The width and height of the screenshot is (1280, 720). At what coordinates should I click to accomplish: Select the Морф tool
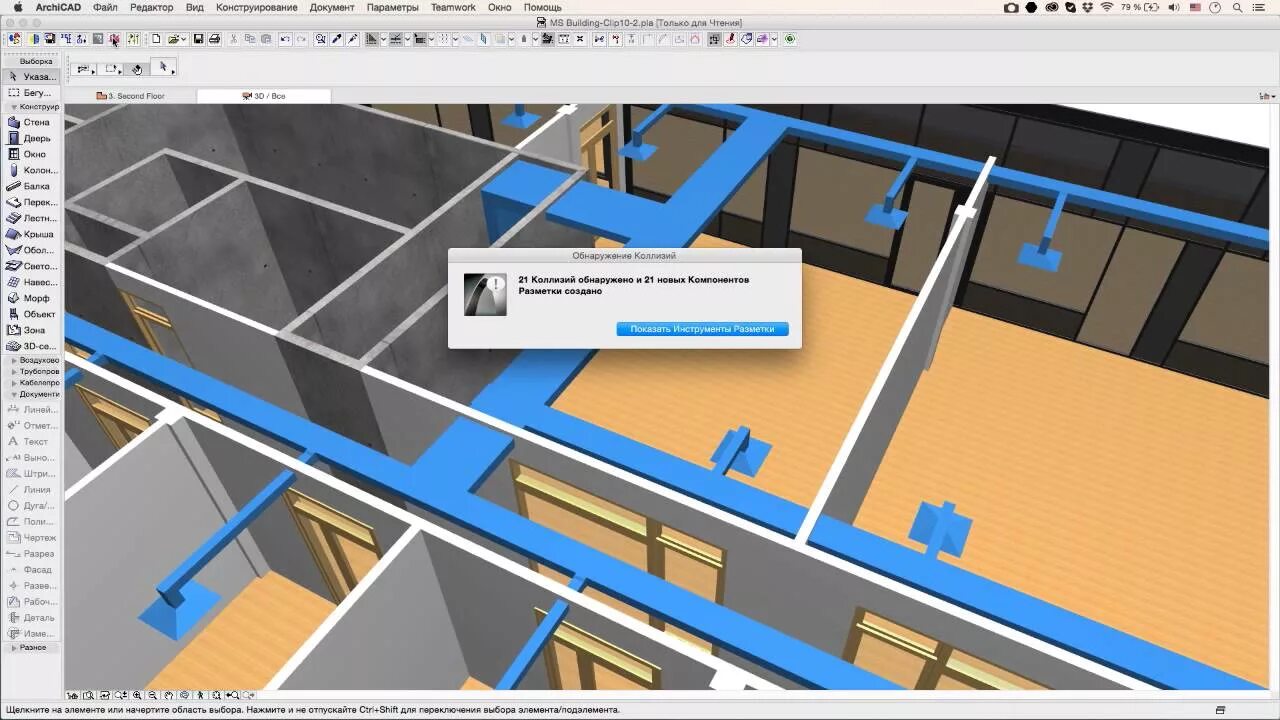(31, 298)
